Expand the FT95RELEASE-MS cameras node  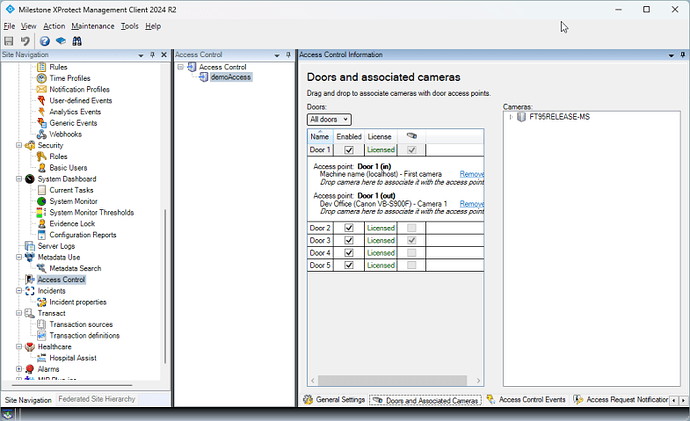point(511,117)
